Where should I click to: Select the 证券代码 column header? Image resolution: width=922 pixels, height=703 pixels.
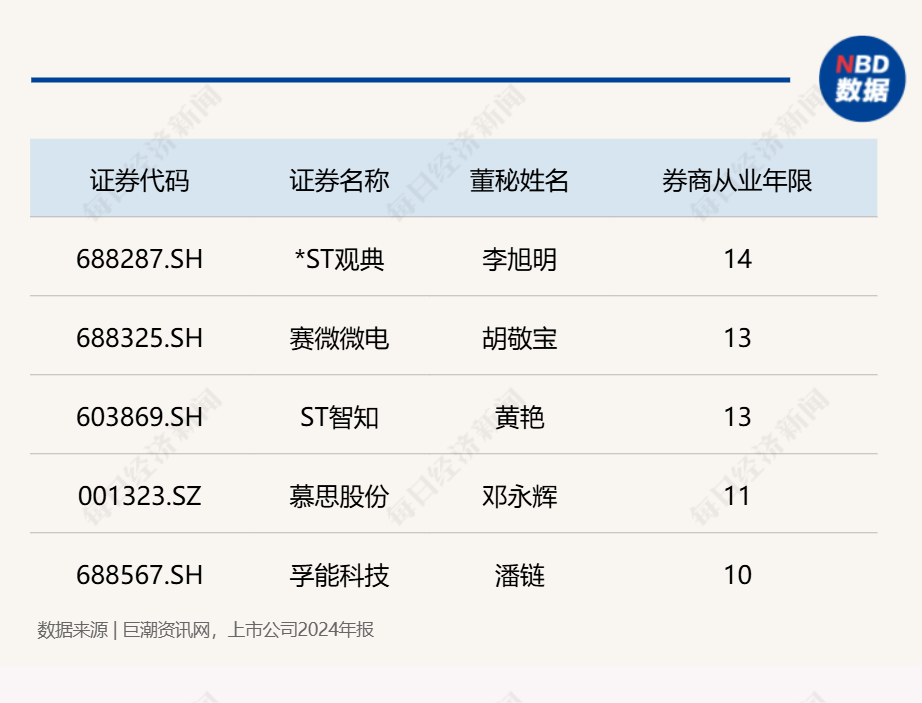pyautogui.click(x=139, y=180)
